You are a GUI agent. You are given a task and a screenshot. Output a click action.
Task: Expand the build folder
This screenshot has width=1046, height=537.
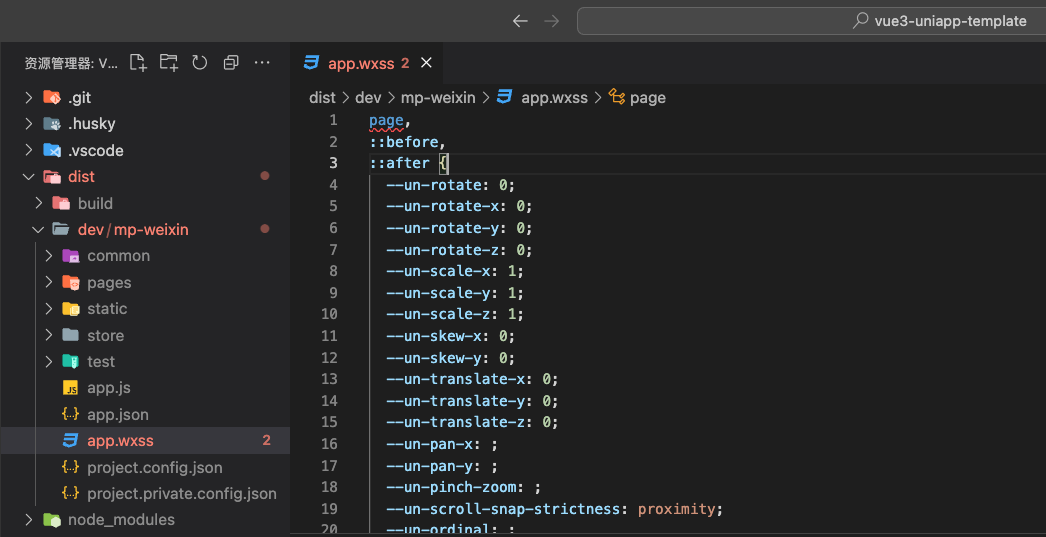[39, 203]
